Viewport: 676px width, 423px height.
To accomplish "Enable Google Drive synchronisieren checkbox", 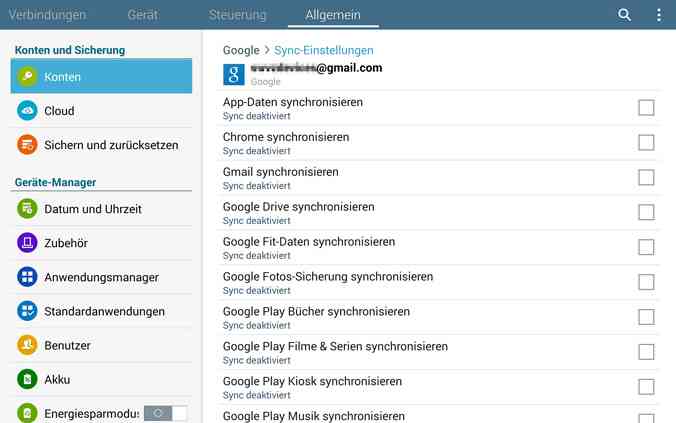I will click(646, 213).
